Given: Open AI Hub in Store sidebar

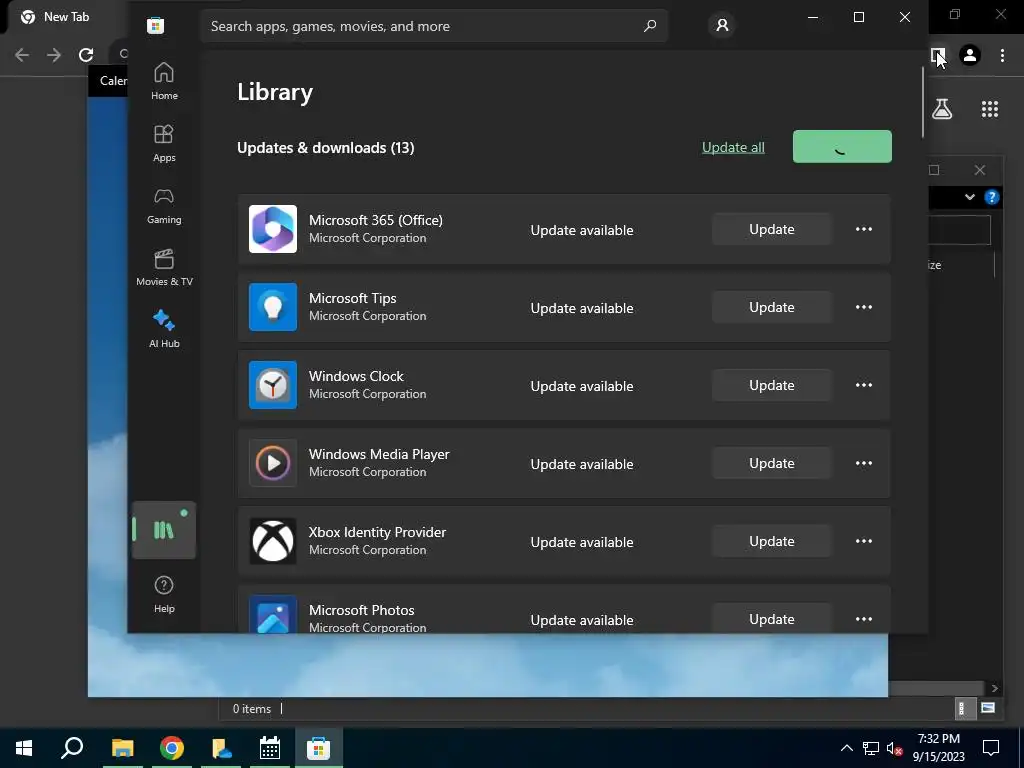Looking at the screenshot, I should (164, 329).
